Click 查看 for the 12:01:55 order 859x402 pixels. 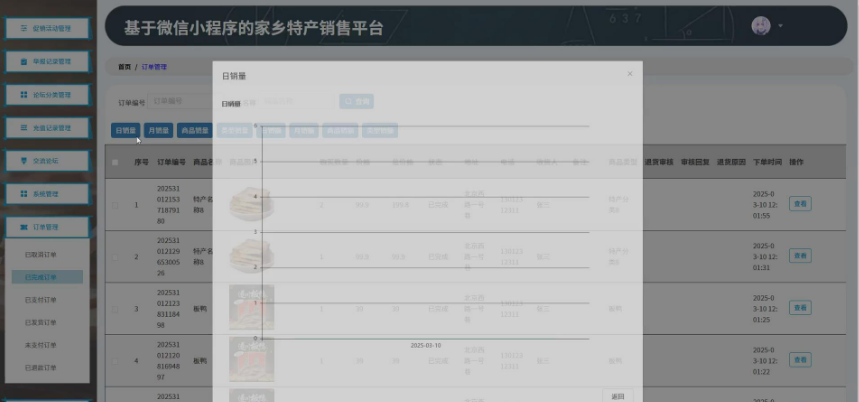coord(800,204)
